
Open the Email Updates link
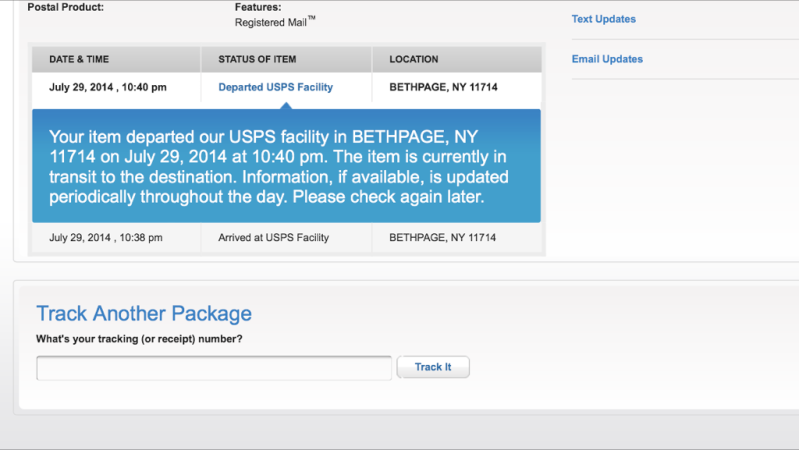pyautogui.click(x=607, y=59)
